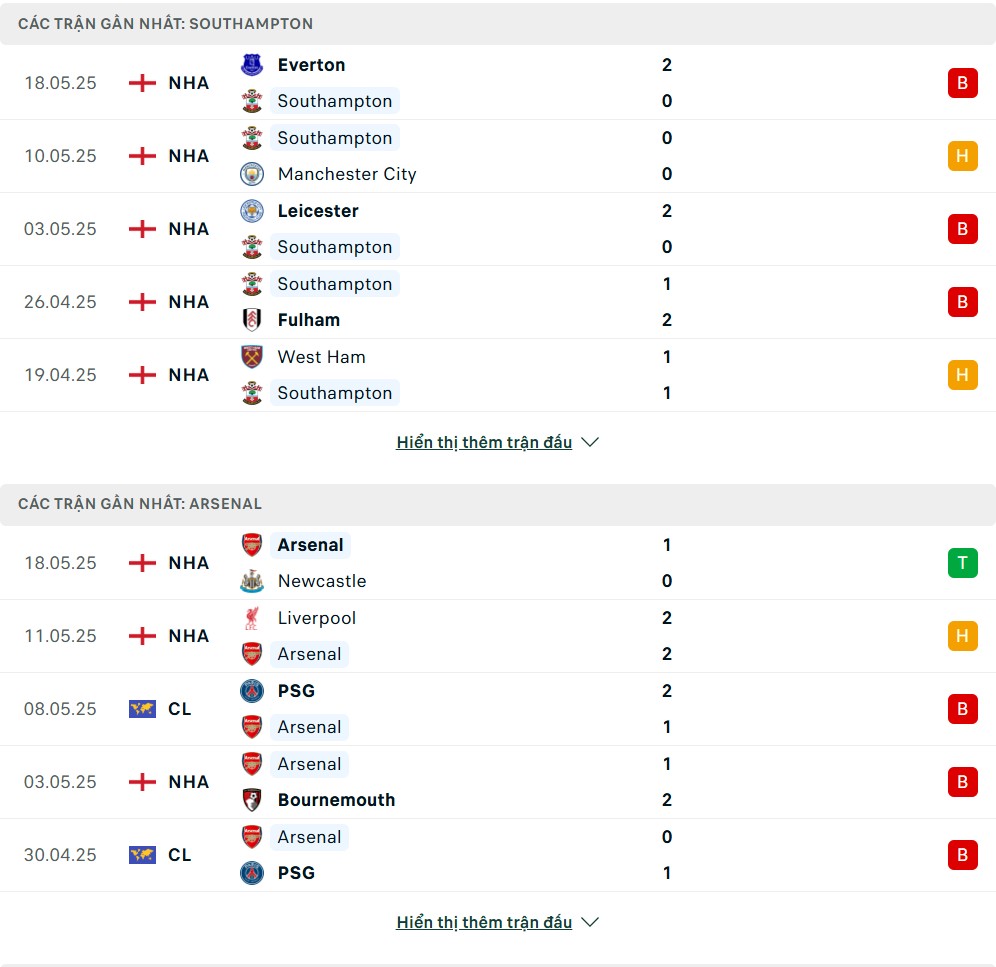The image size is (996, 967).
Task: Click the Bournemouth club crest icon
Action: [x=252, y=800]
